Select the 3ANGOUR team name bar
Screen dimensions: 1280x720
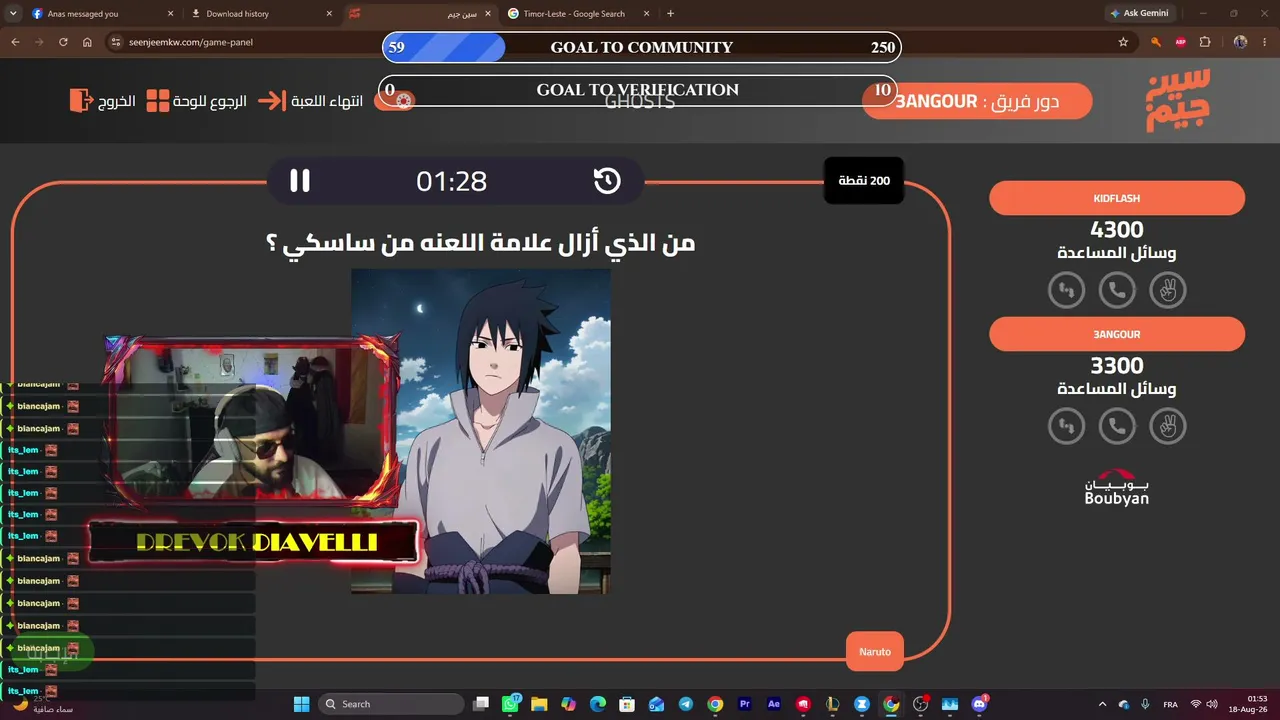pyautogui.click(x=1117, y=334)
